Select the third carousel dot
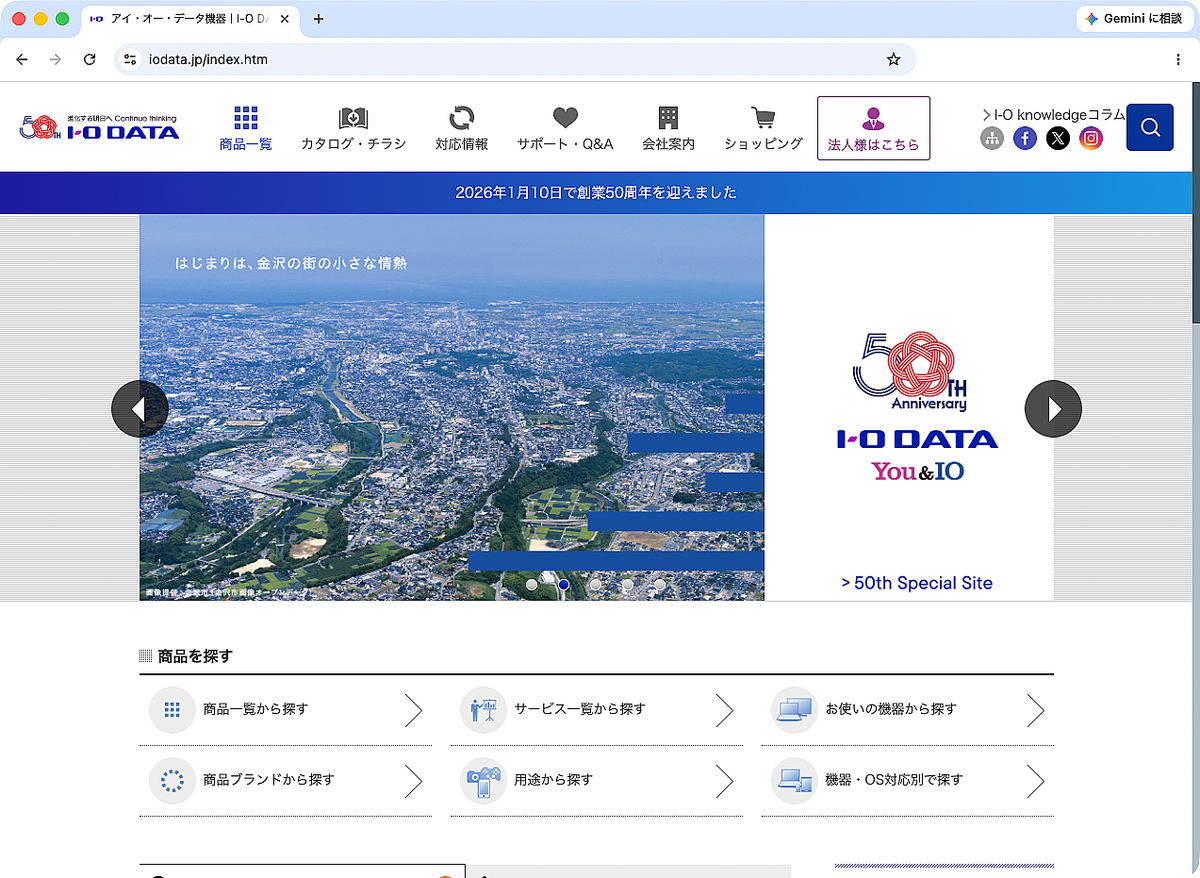The width and height of the screenshot is (1200, 878). click(x=596, y=584)
